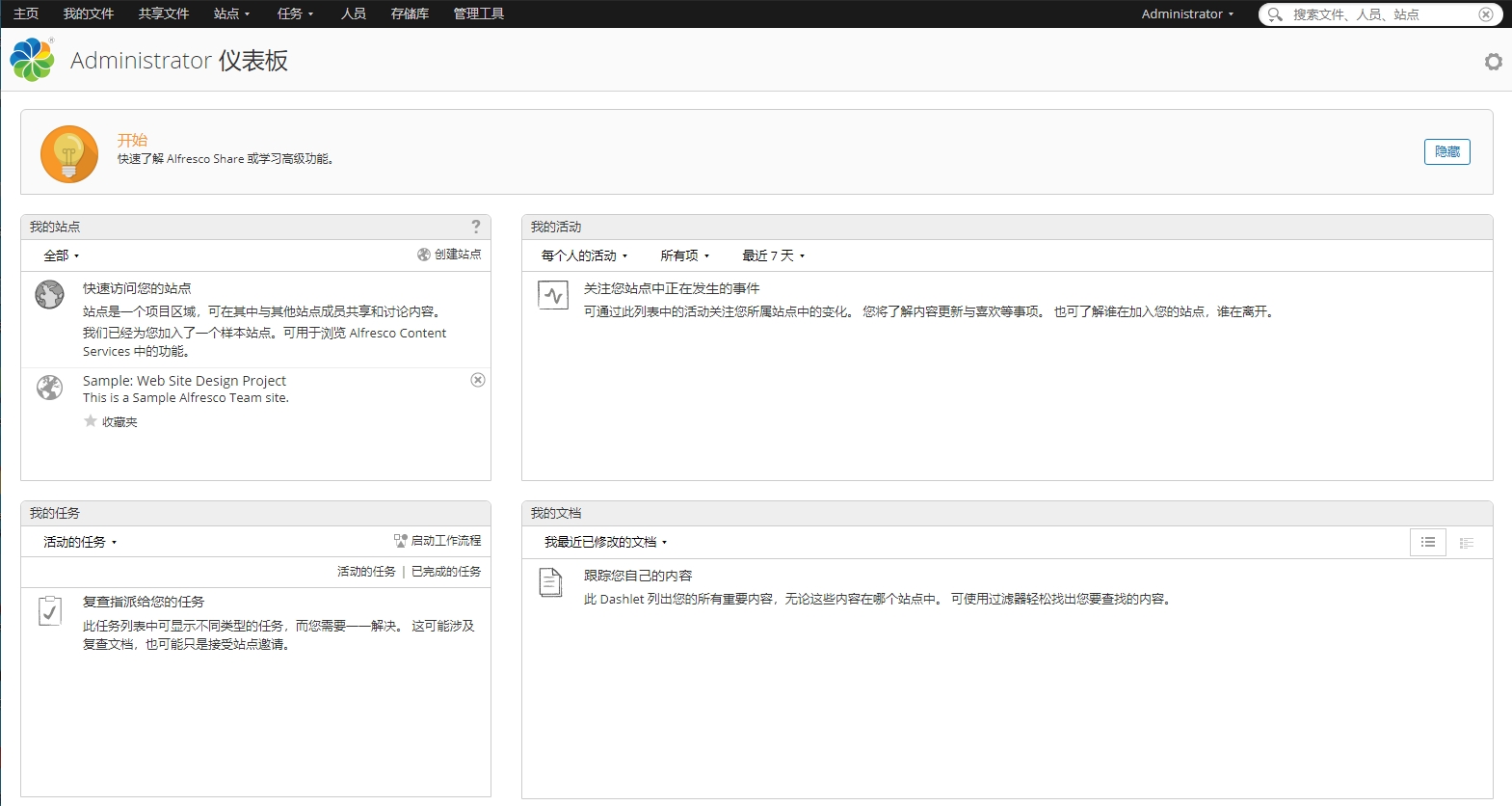Click the 隐藏 button
1512x806 pixels.
(1446, 152)
